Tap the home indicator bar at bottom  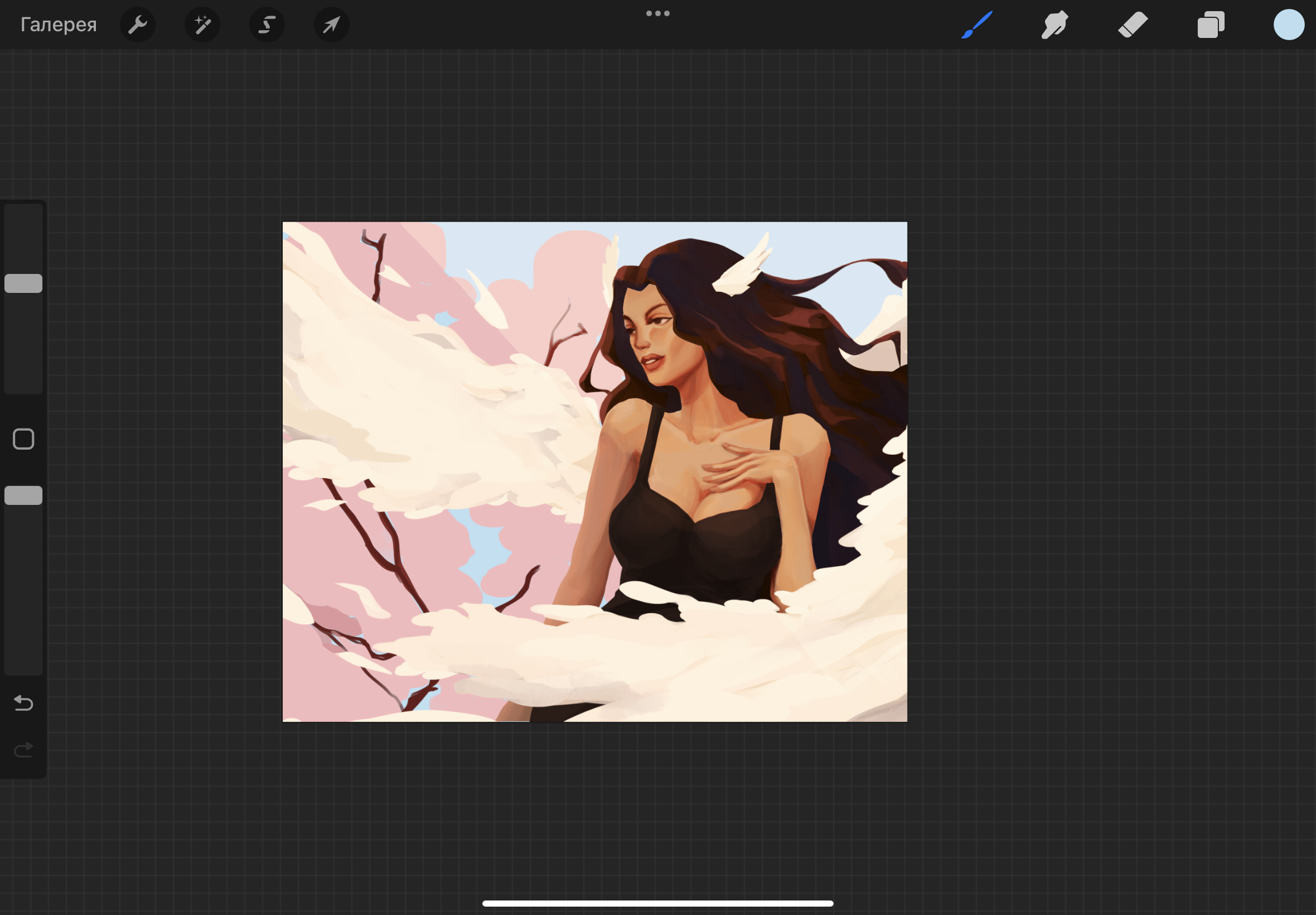click(657, 903)
